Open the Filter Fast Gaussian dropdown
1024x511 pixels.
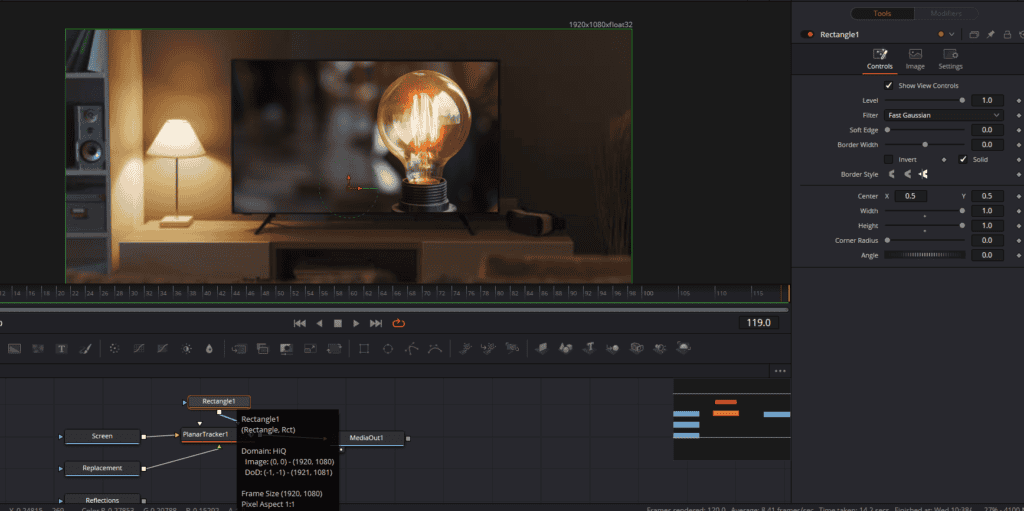[x=943, y=115]
